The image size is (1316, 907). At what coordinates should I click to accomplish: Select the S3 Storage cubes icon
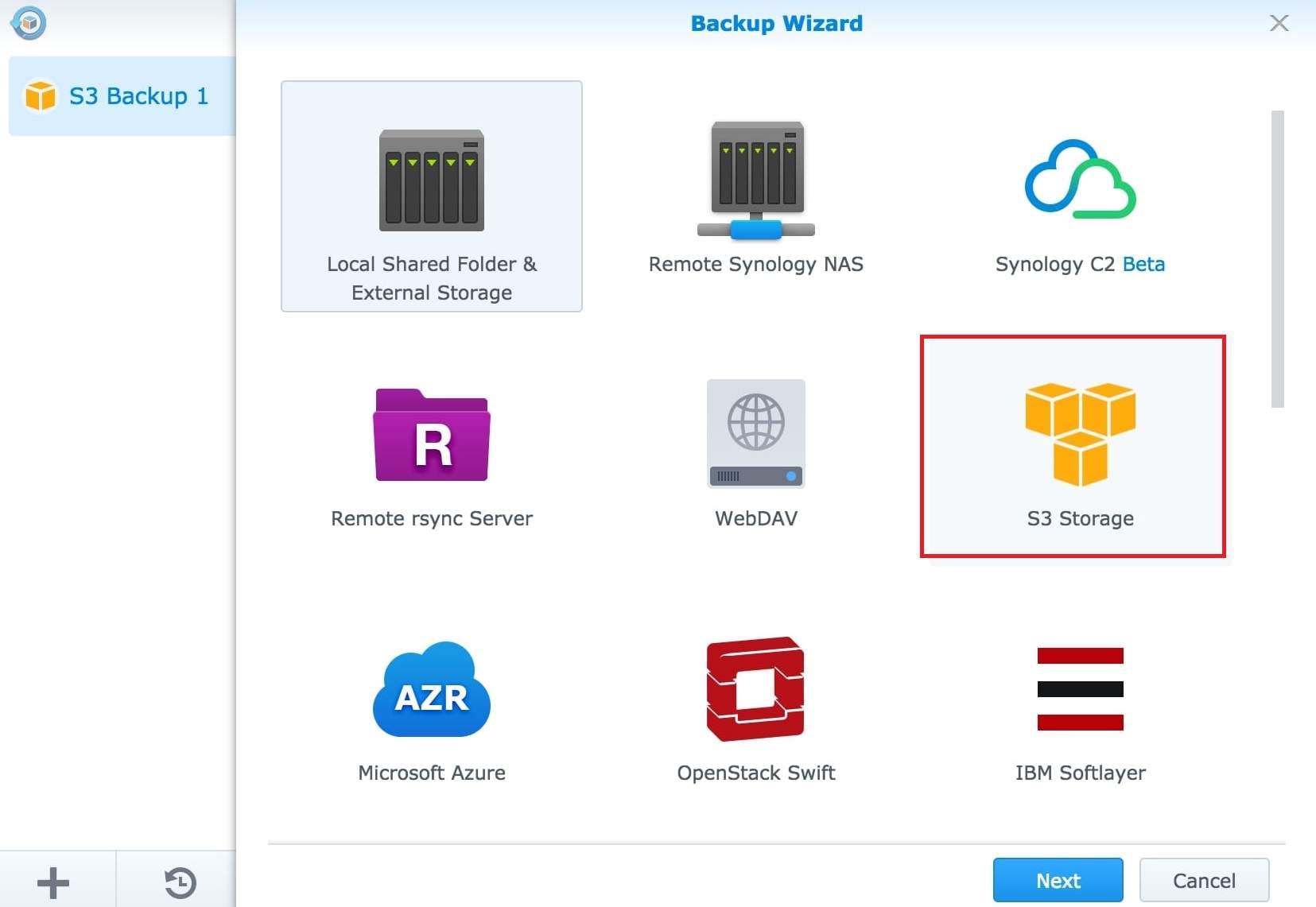point(1080,434)
